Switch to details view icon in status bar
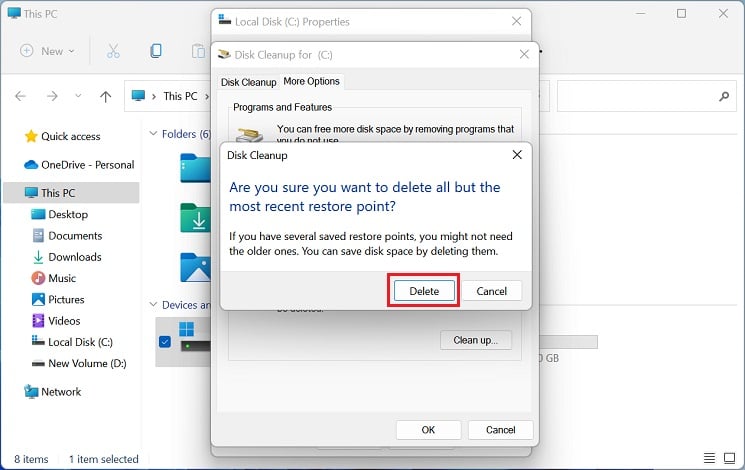The width and height of the screenshot is (745, 470). click(x=709, y=458)
